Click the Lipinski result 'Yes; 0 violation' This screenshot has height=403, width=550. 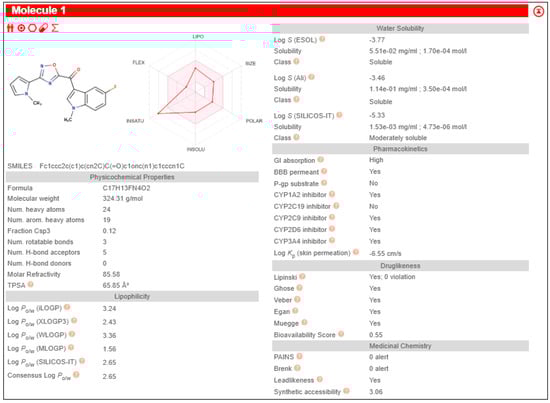coord(392,277)
